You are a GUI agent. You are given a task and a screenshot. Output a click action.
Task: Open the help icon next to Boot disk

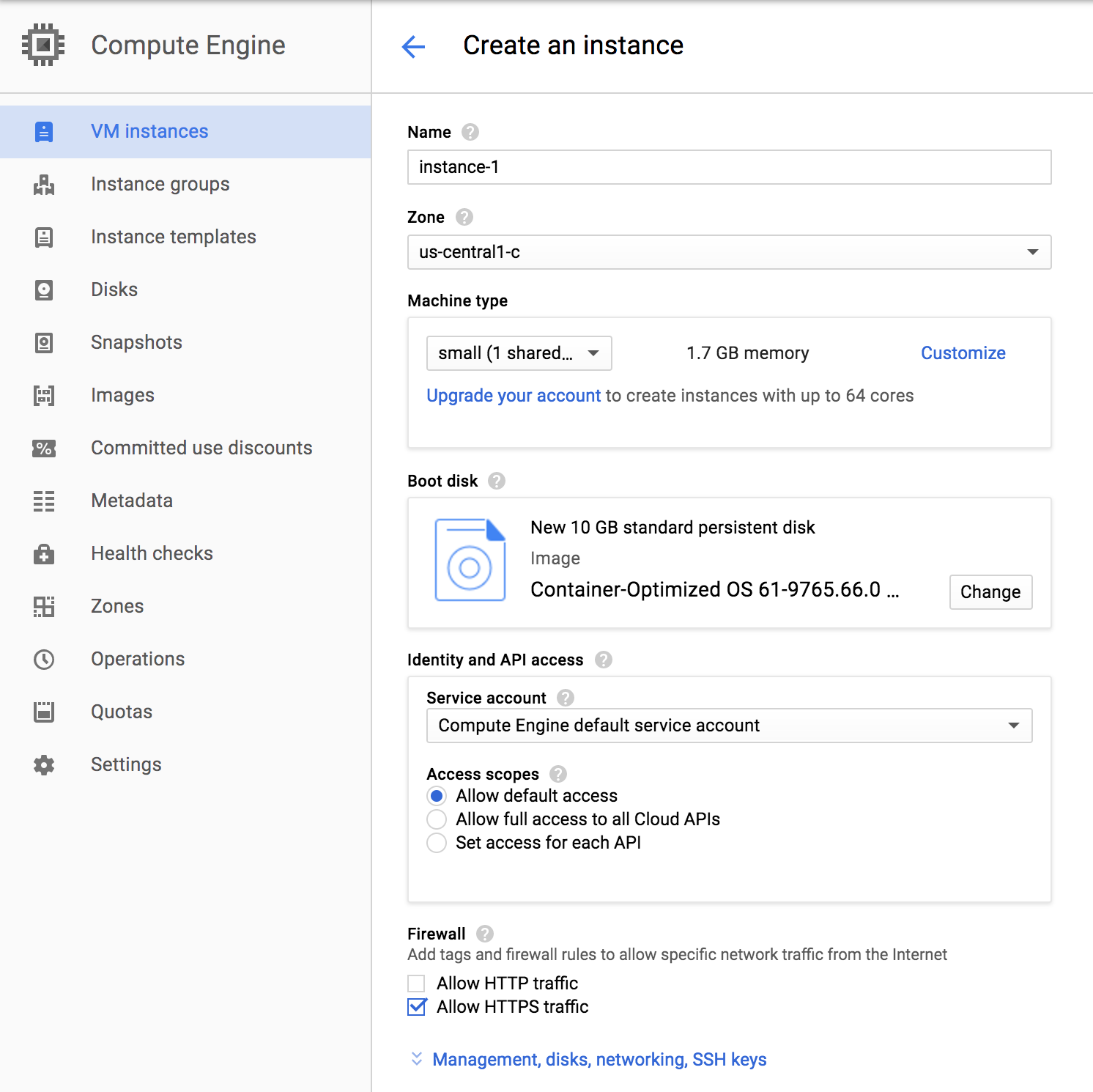(x=497, y=481)
